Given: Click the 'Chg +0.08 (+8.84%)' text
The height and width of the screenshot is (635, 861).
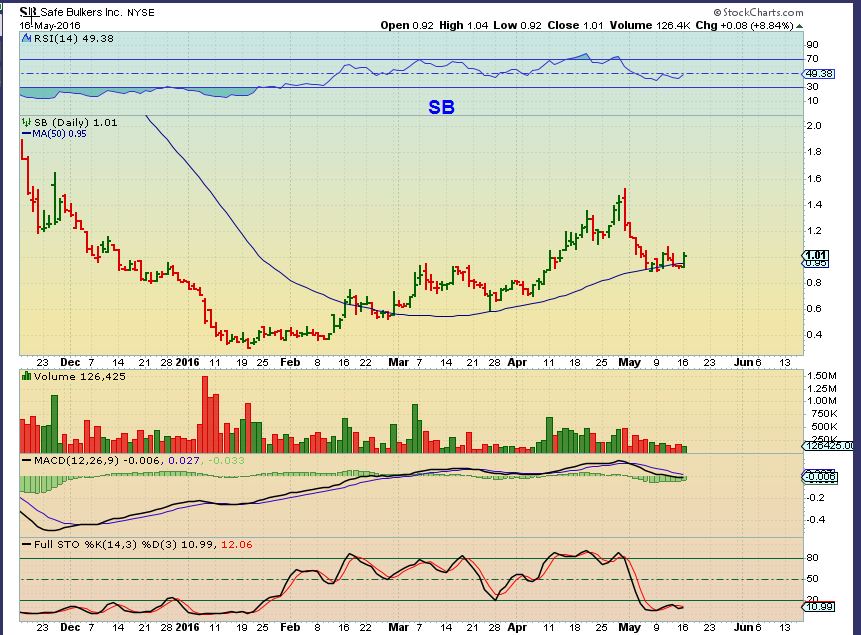Looking at the screenshot, I should 745,25.
